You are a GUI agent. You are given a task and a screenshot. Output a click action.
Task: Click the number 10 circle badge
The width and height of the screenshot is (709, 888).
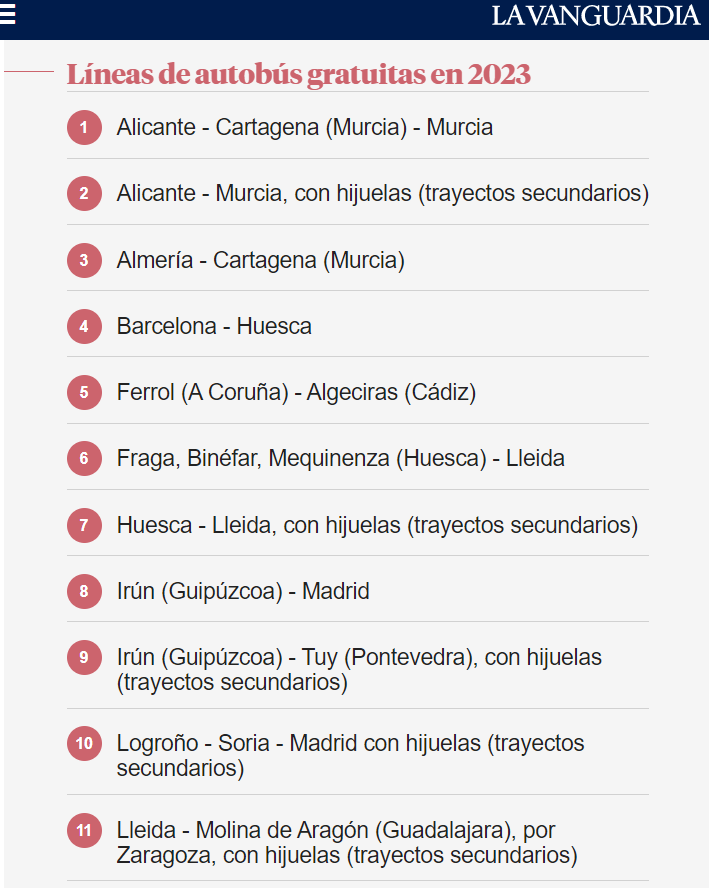pyautogui.click(x=84, y=743)
